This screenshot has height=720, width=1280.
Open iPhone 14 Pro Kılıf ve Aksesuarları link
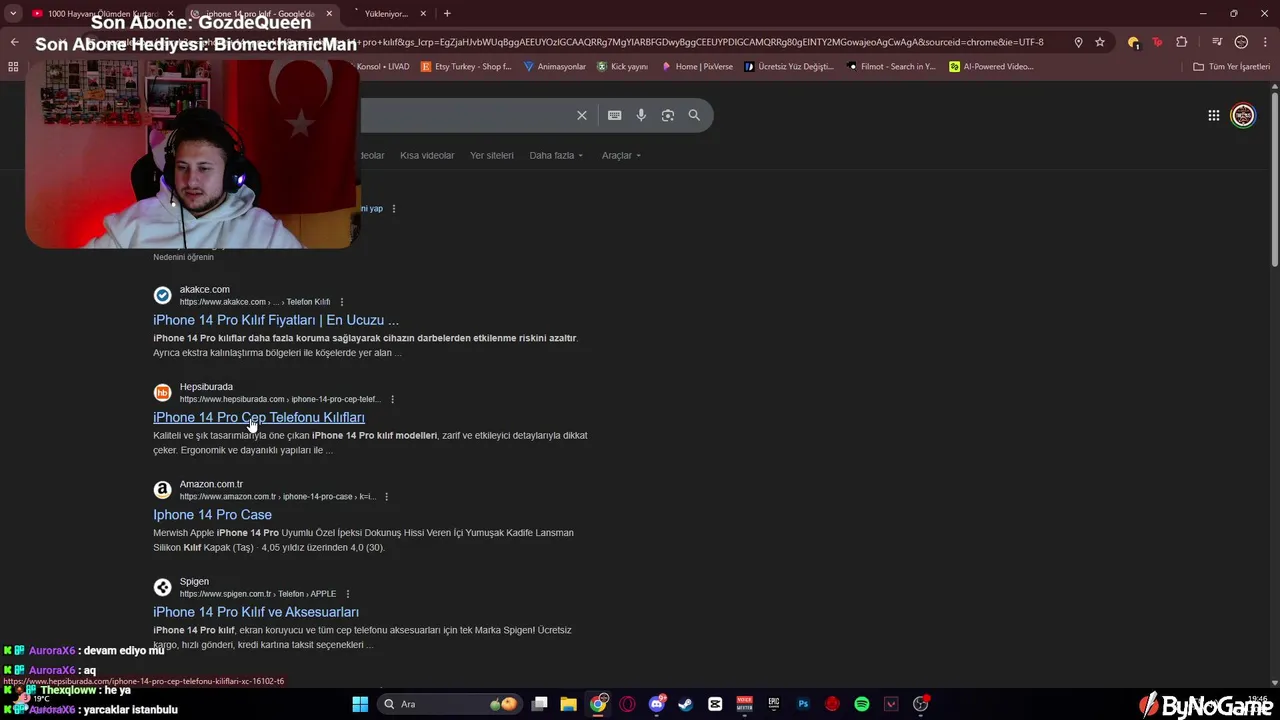click(256, 611)
